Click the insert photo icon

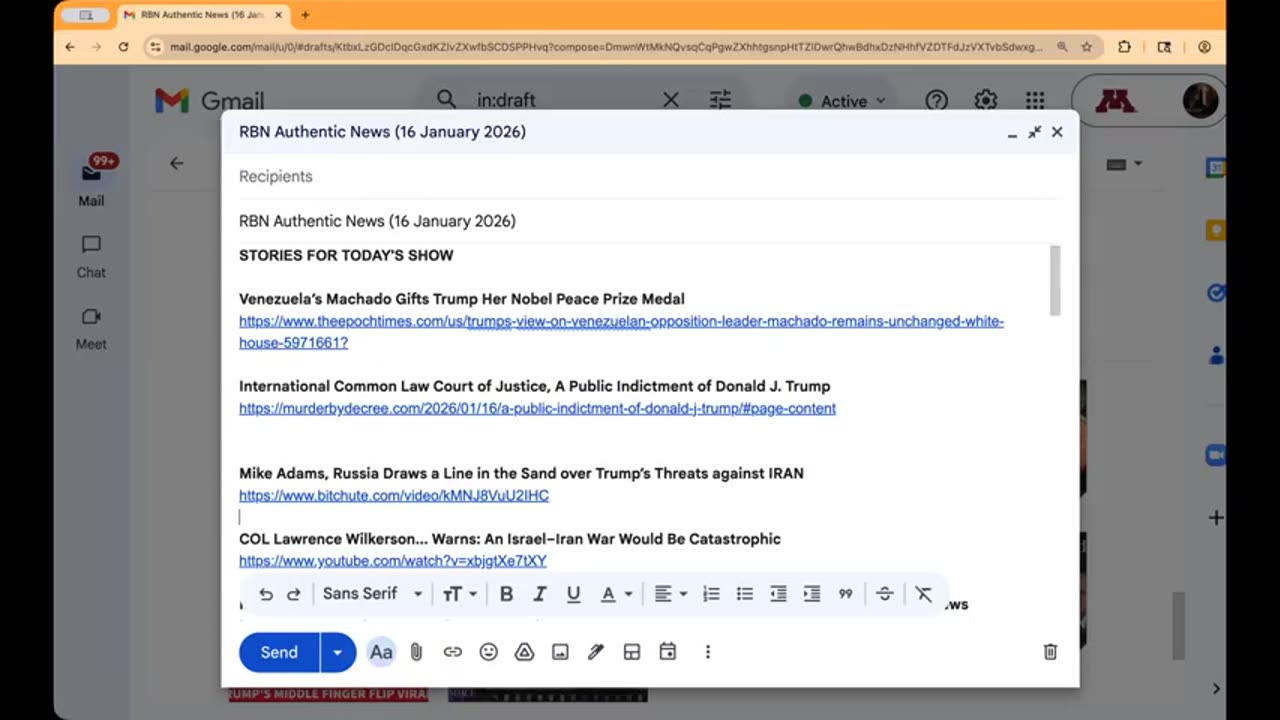[x=560, y=652]
